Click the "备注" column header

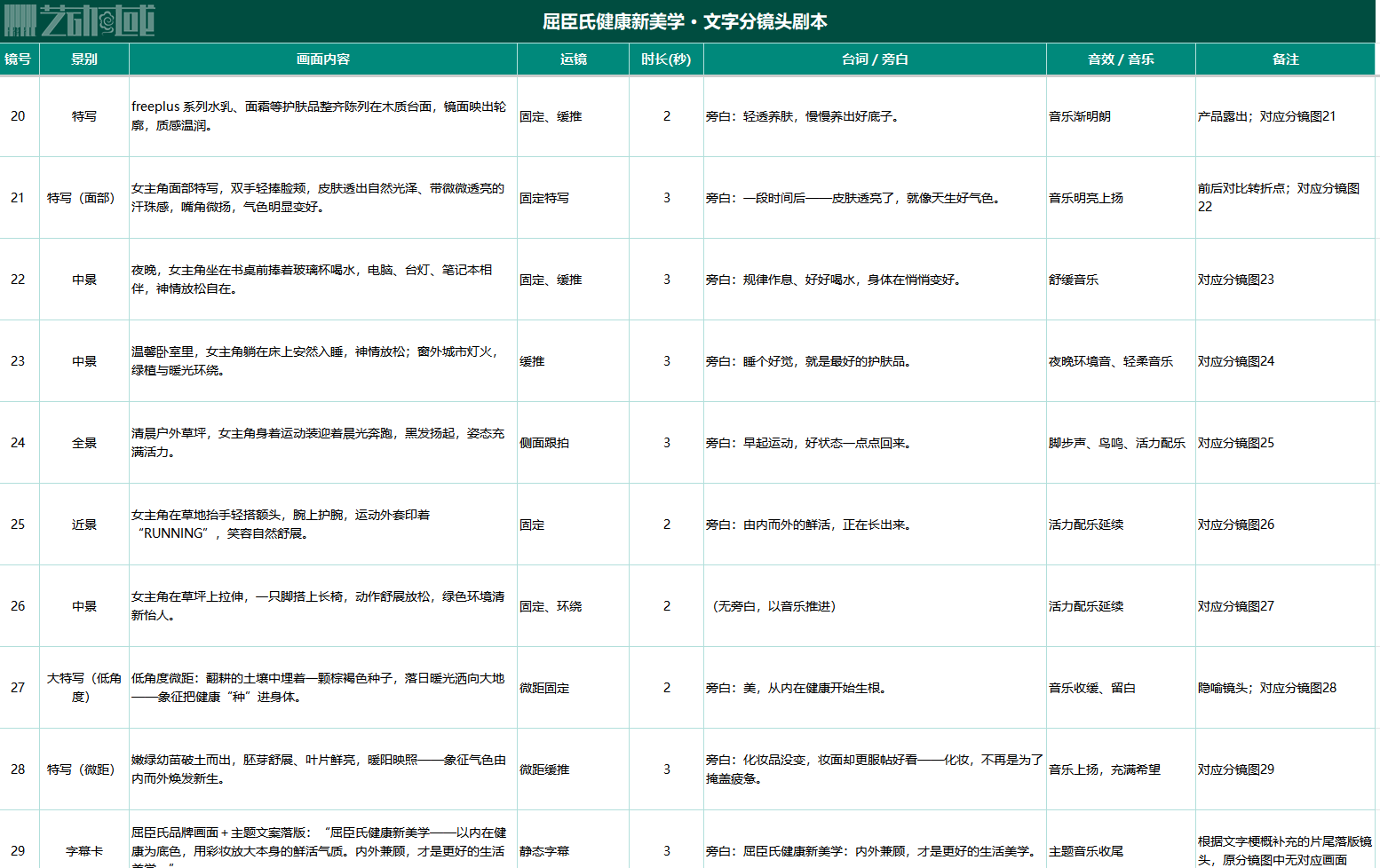pyautogui.click(x=1286, y=59)
